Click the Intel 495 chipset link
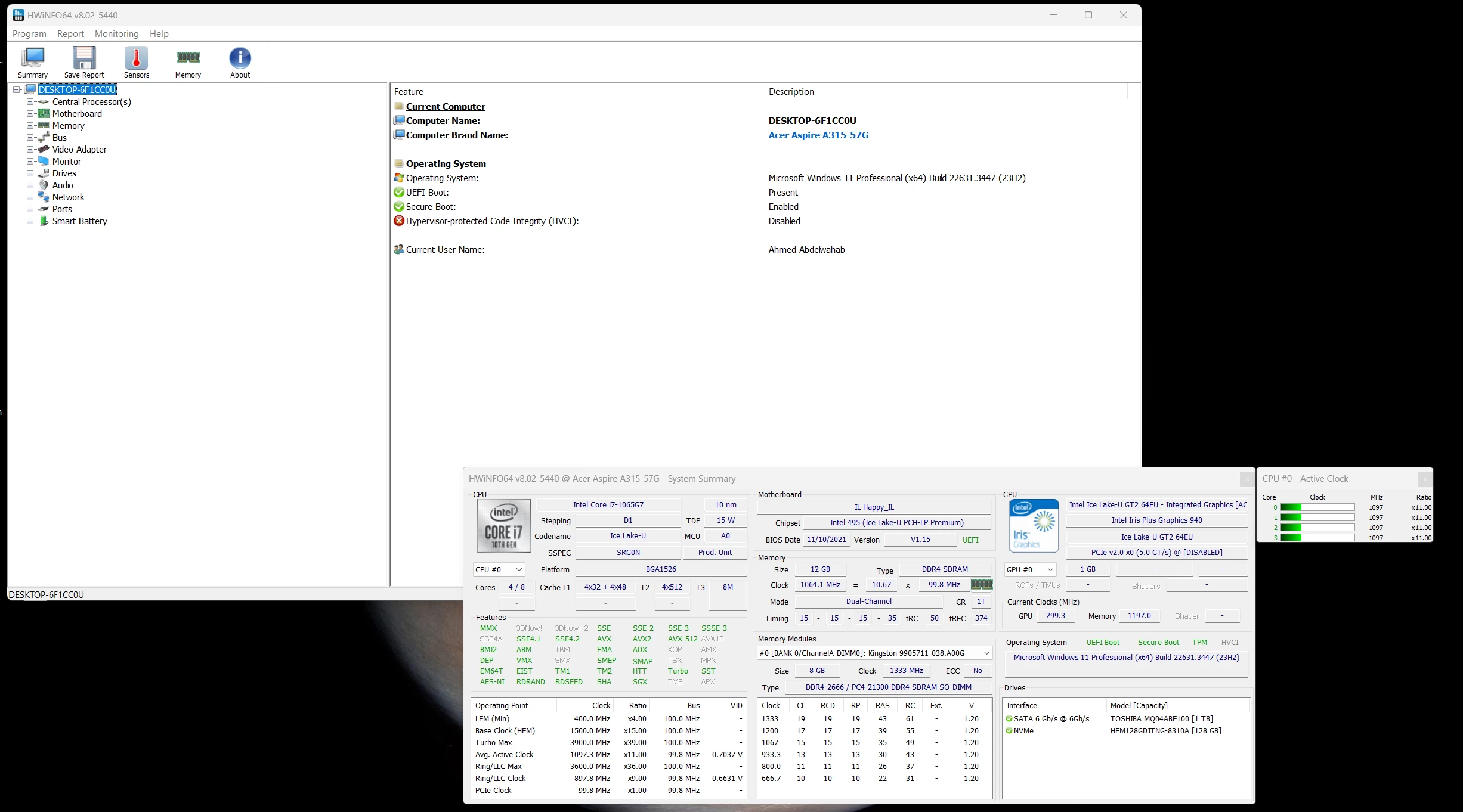The image size is (1463, 812). (x=896, y=523)
